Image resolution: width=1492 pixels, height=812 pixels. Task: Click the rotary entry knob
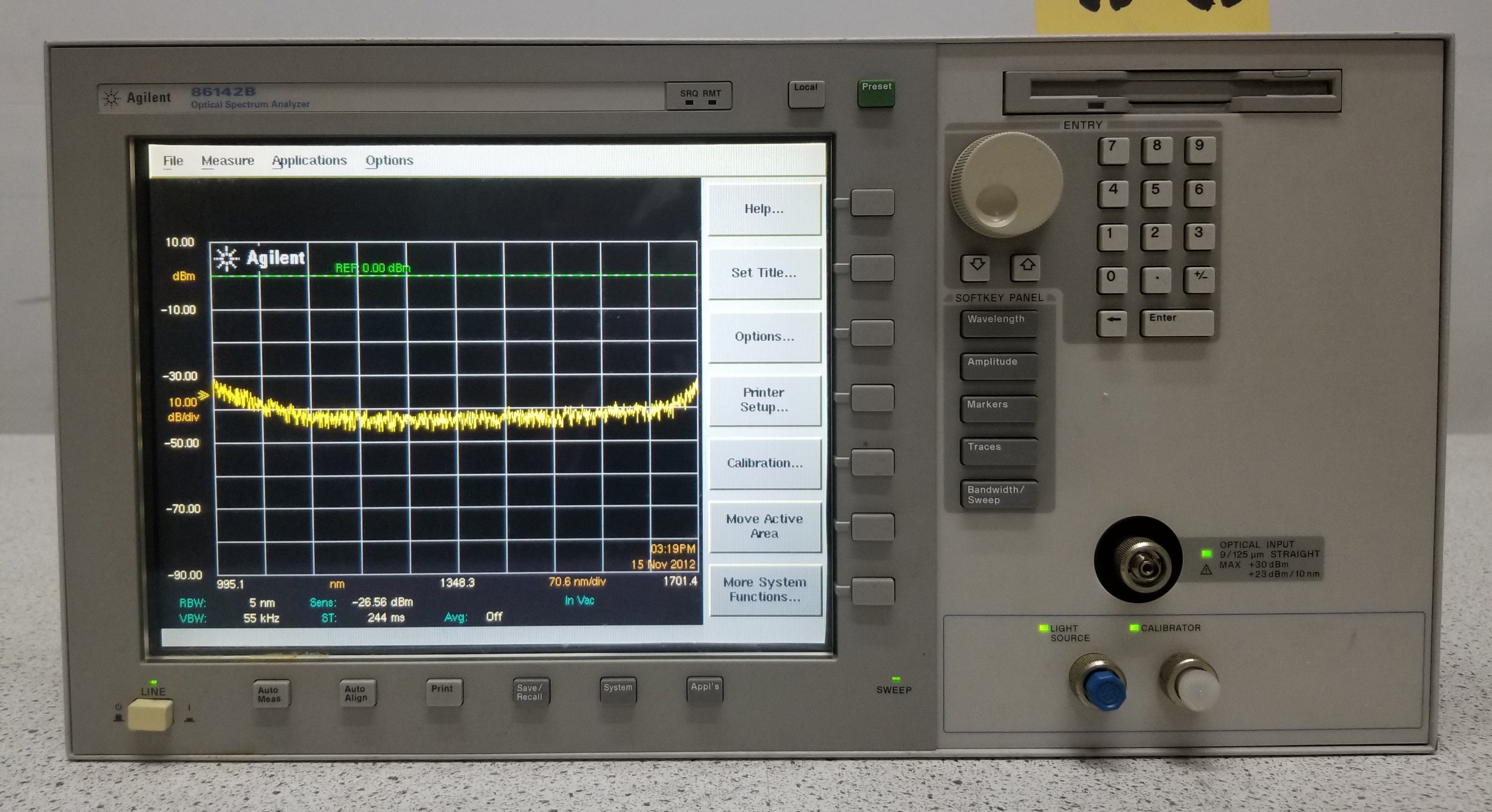1007,185
